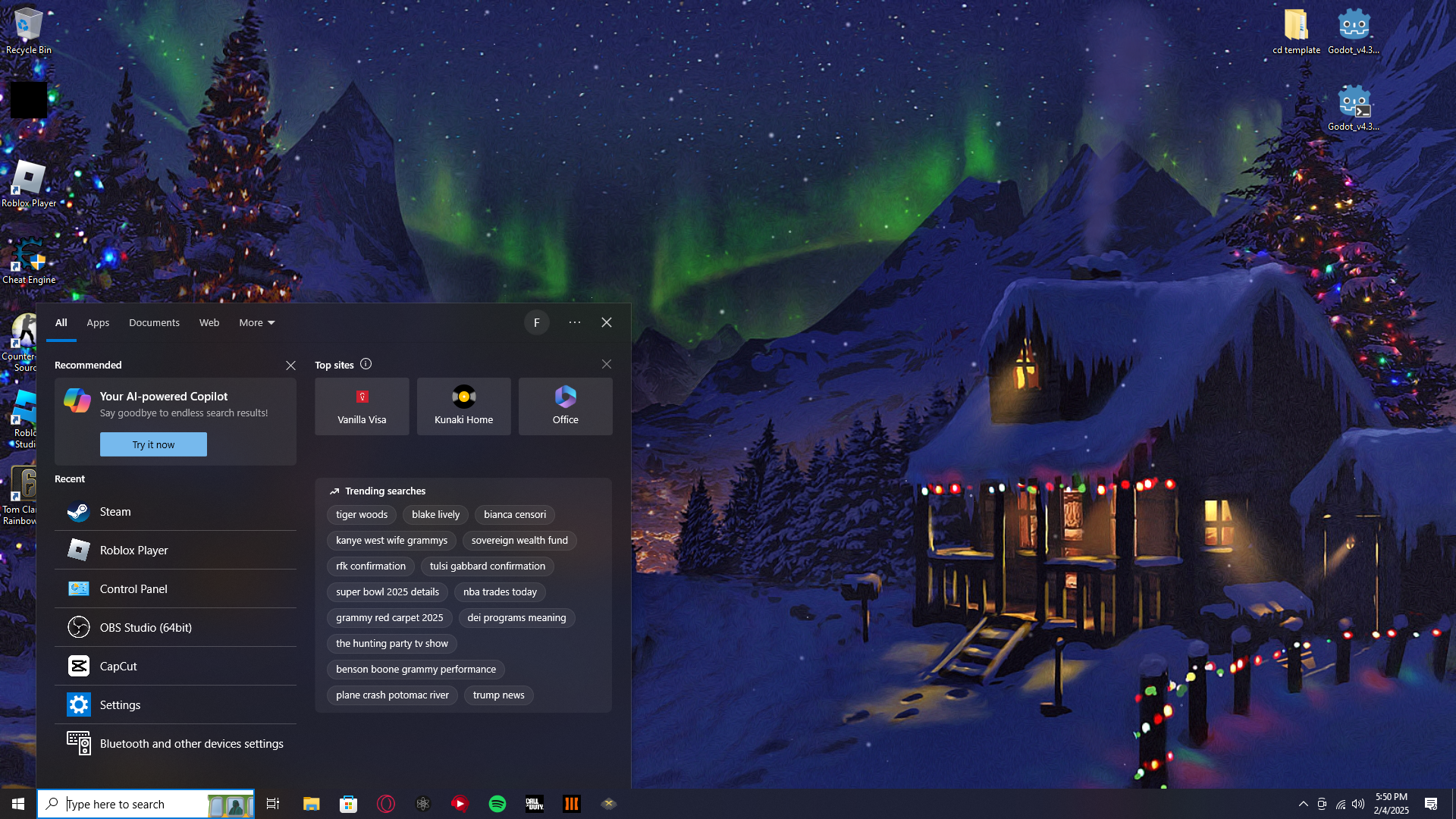
Task: Click the Spotify icon in the taskbar
Action: click(497, 804)
